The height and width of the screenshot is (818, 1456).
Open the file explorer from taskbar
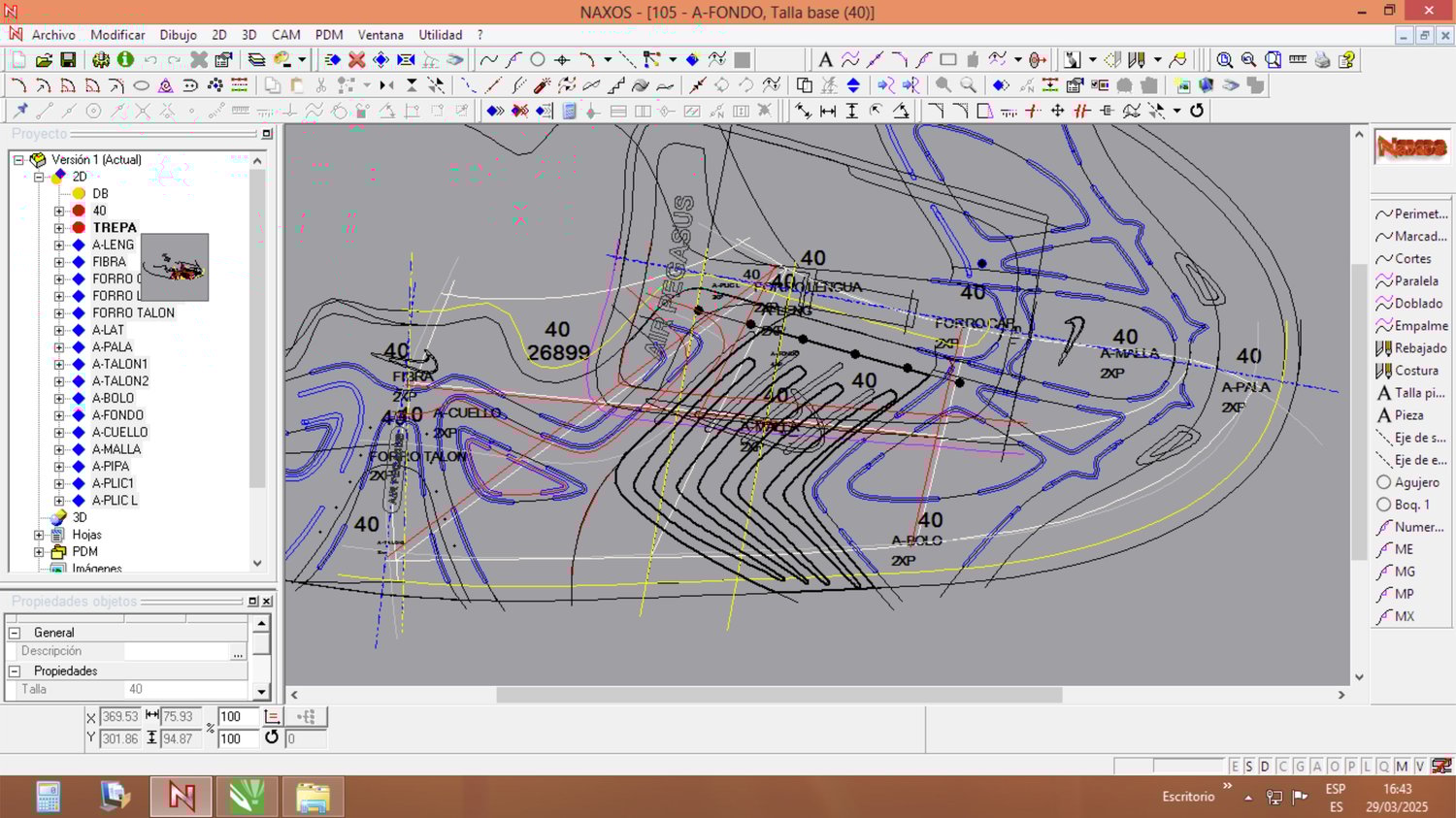(313, 797)
